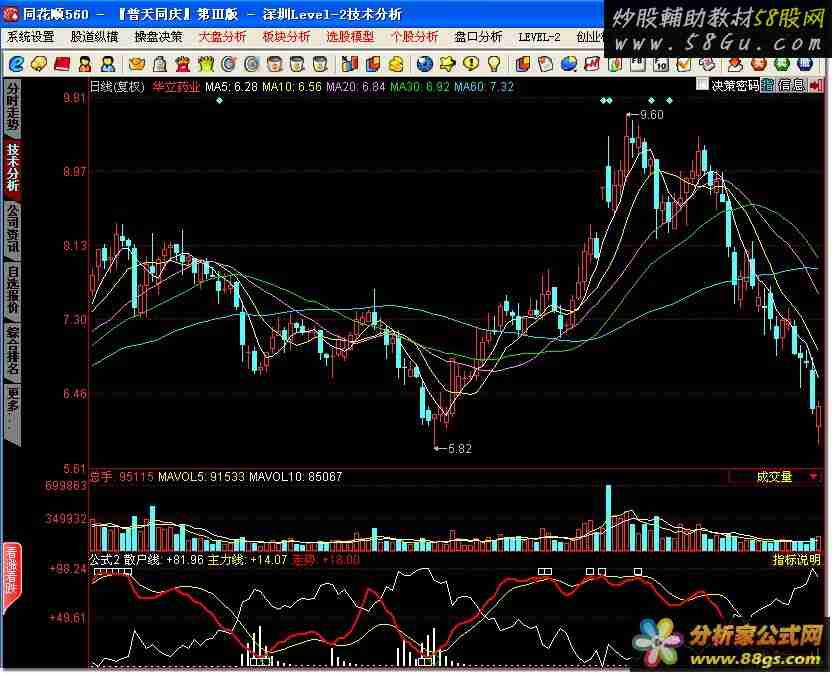The height and width of the screenshot is (674, 832).
Task: Click the yellow star toolbar icon
Action: [447, 65]
